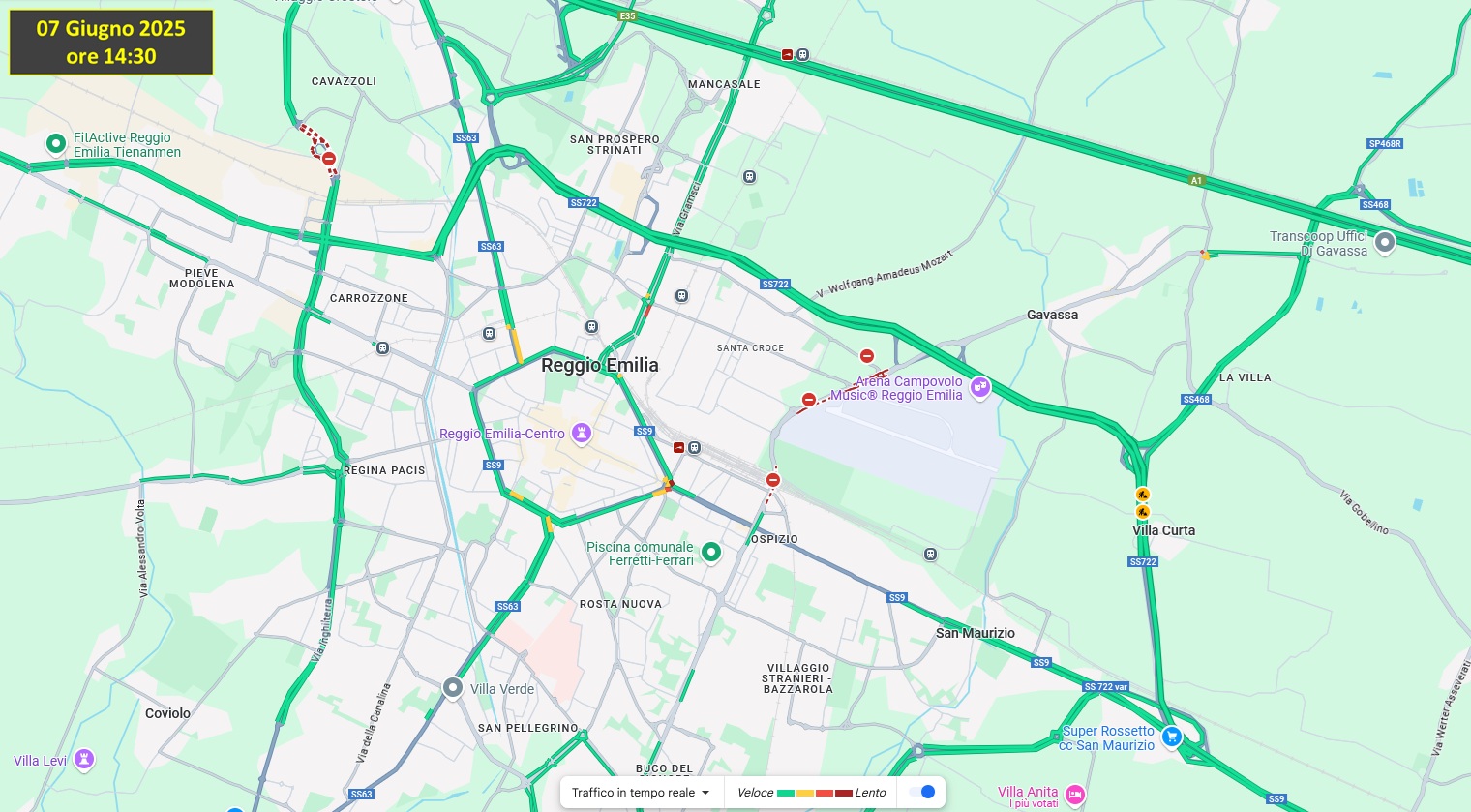Click the FitActive Reggio Emilia Tienanmen pin

[x=56, y=144]
